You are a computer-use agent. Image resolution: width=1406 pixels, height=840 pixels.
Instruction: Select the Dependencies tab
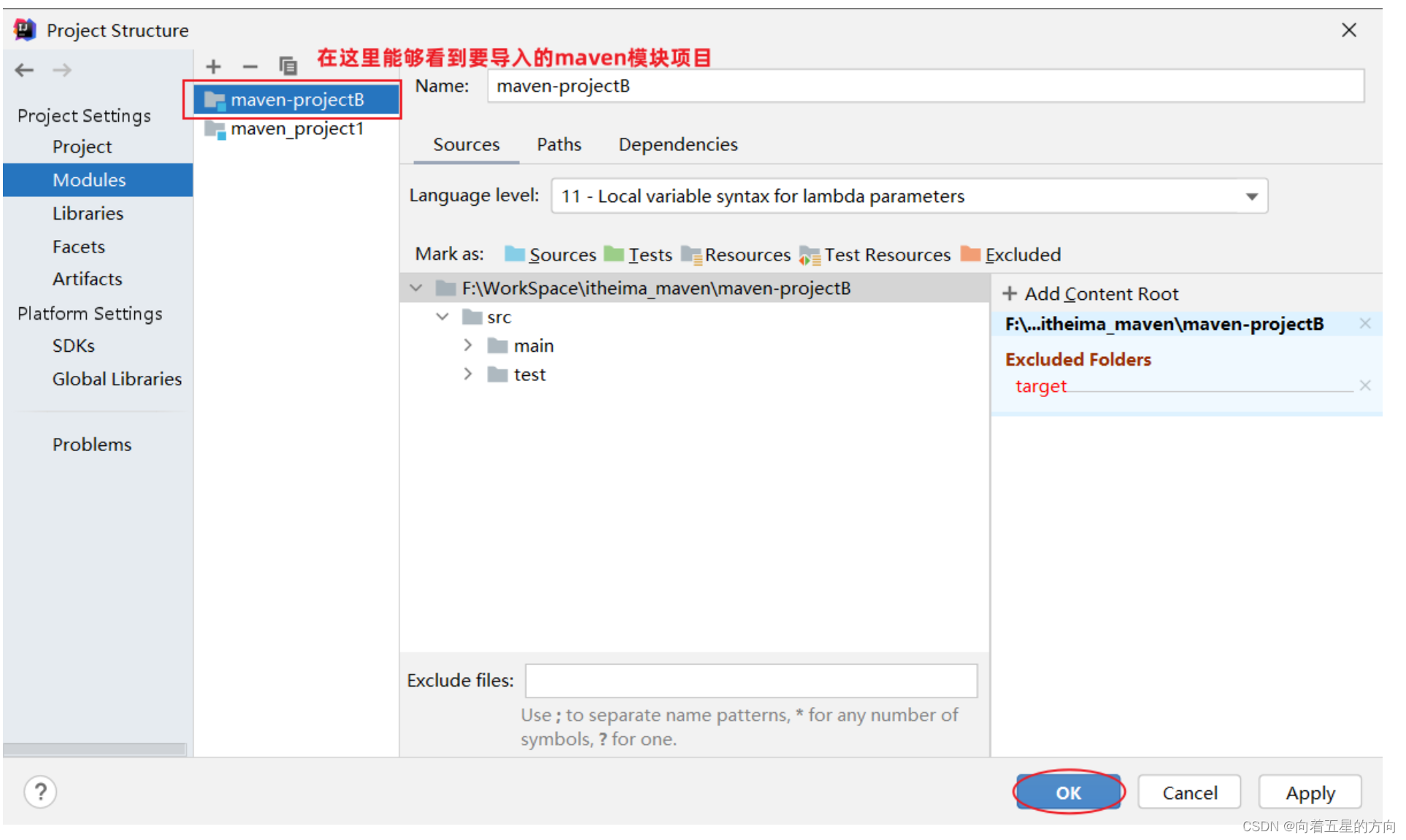tap(675, 144)
